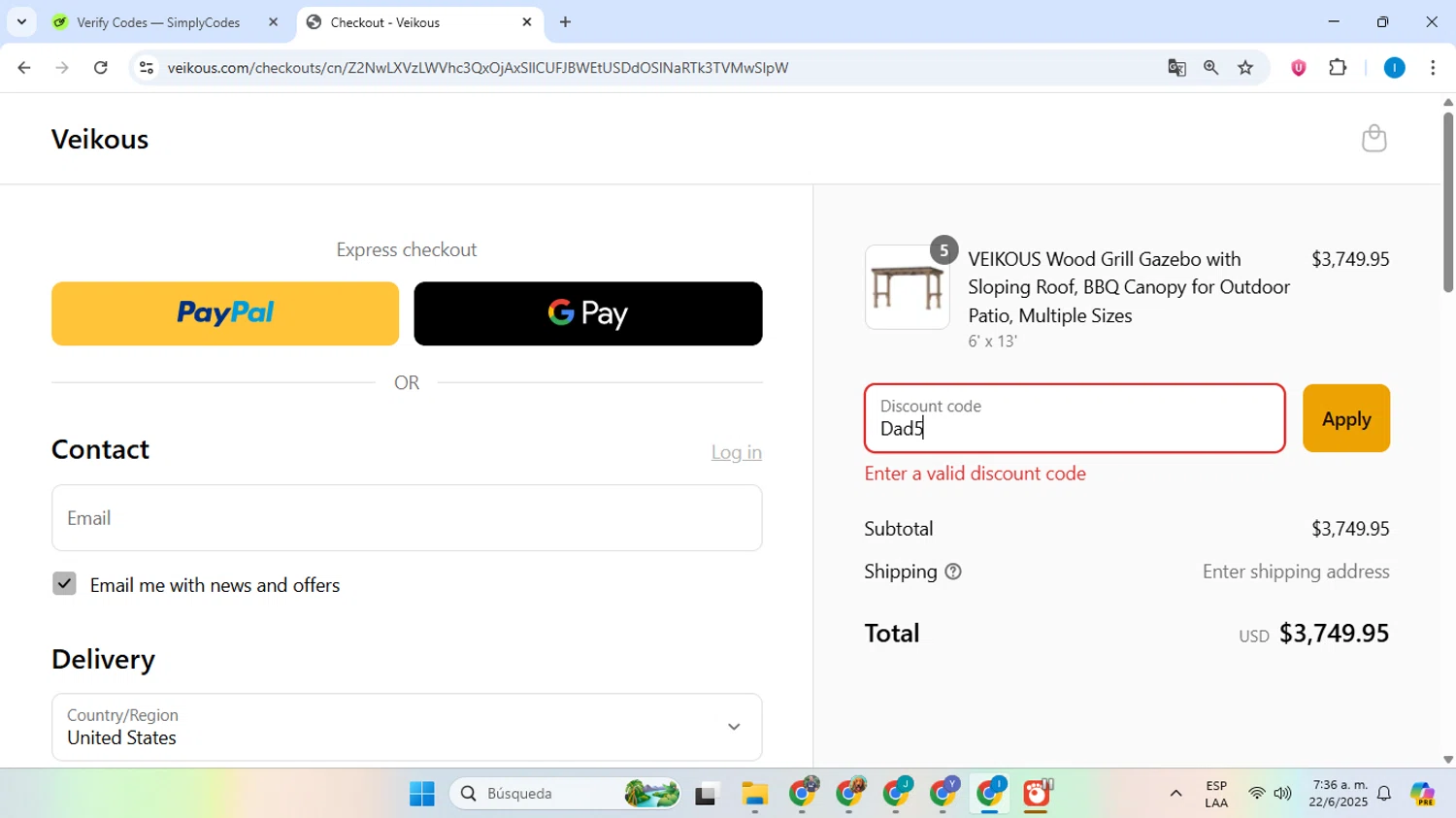Viewport: 1456px width, 818px height.
Task: Open the Chrome profile avatar
Action: tap(1394, 68)
